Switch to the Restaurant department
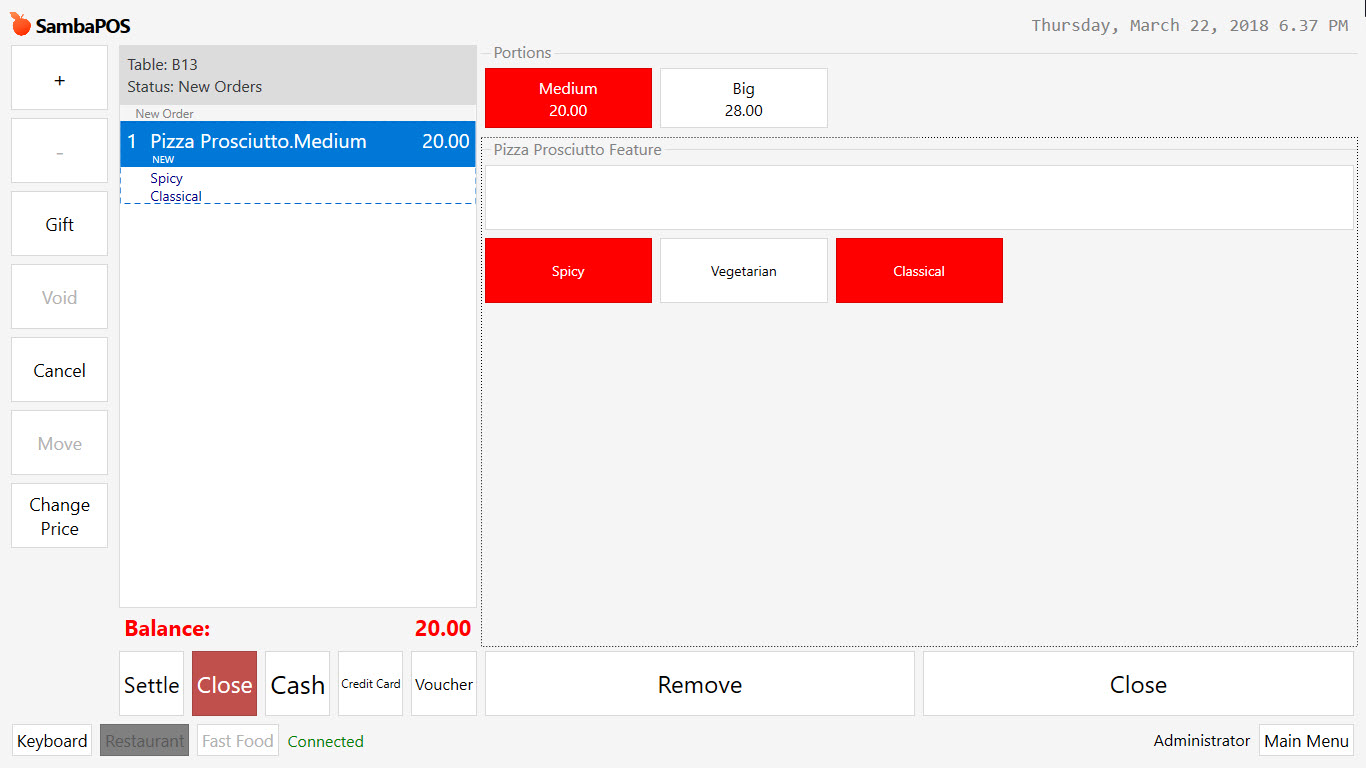The width and height of the screenshot is (1366, 768). [144, 740]
